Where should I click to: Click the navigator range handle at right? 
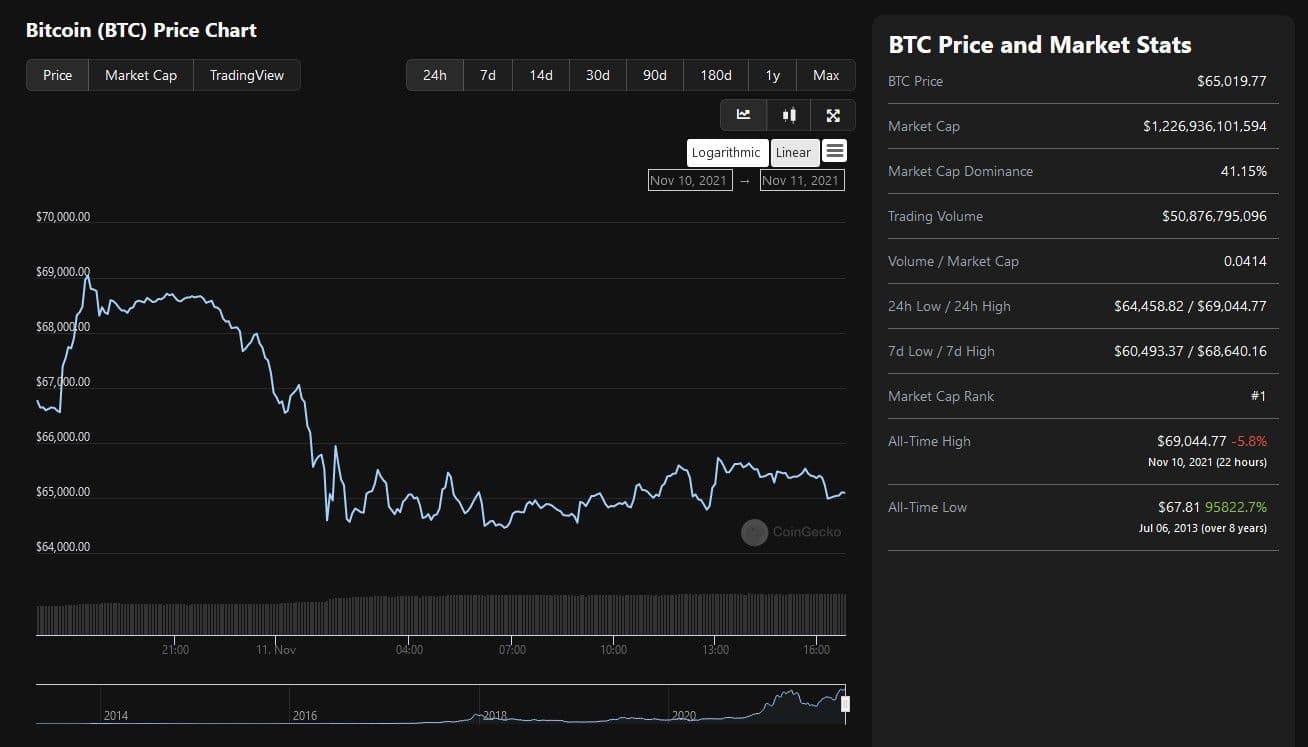(845, 704)
